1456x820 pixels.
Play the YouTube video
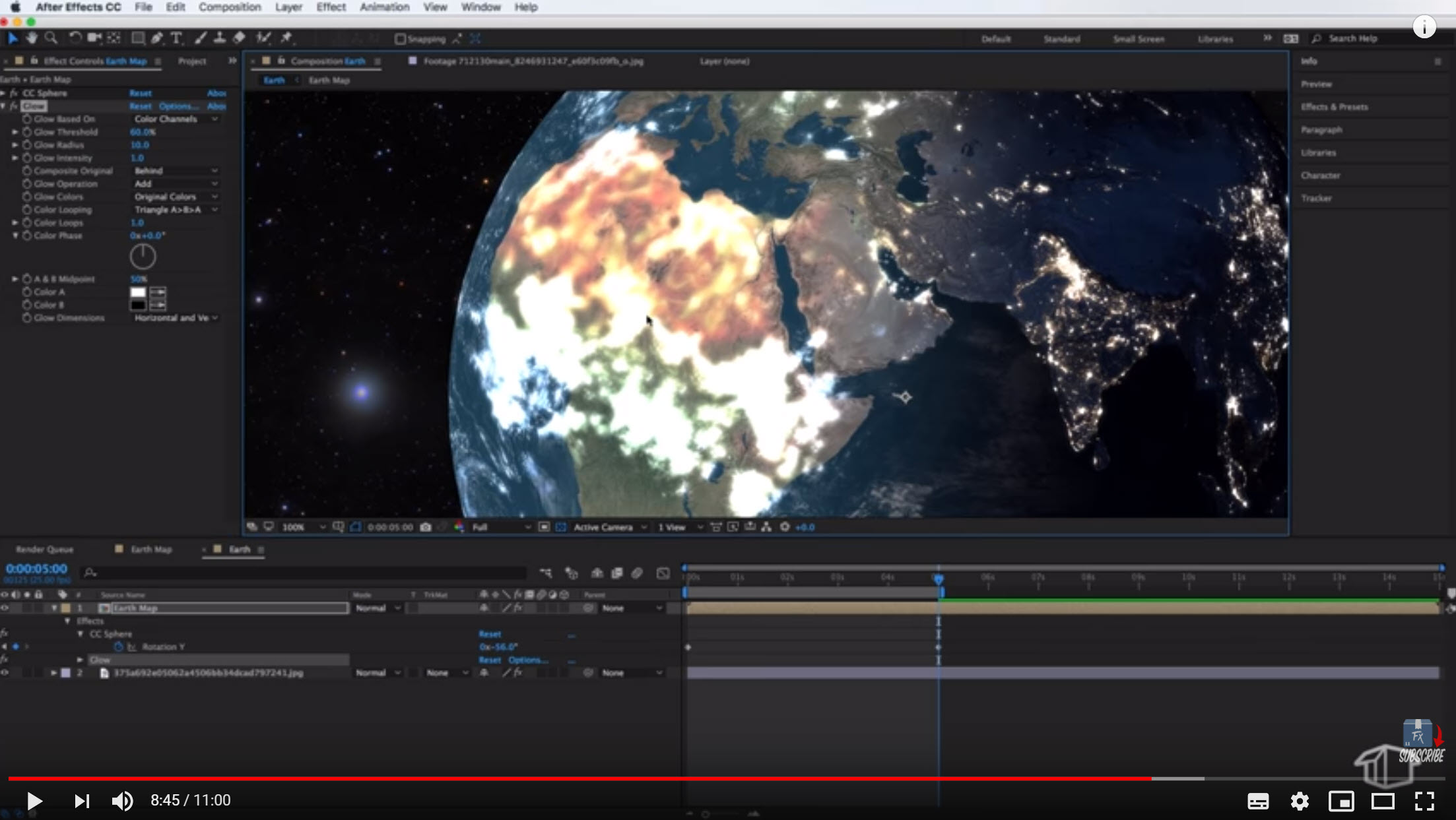pyautogui.click(x=34, y=801)
